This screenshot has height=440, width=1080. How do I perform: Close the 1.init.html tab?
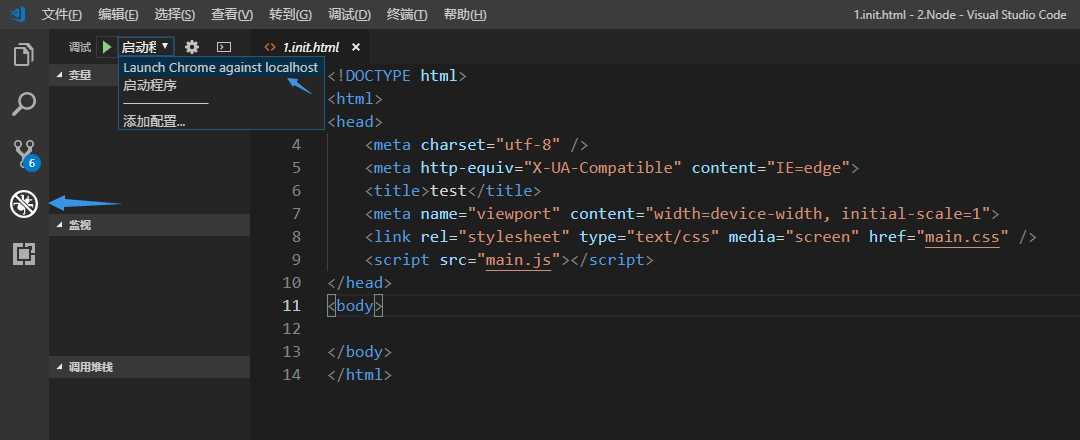356,48
